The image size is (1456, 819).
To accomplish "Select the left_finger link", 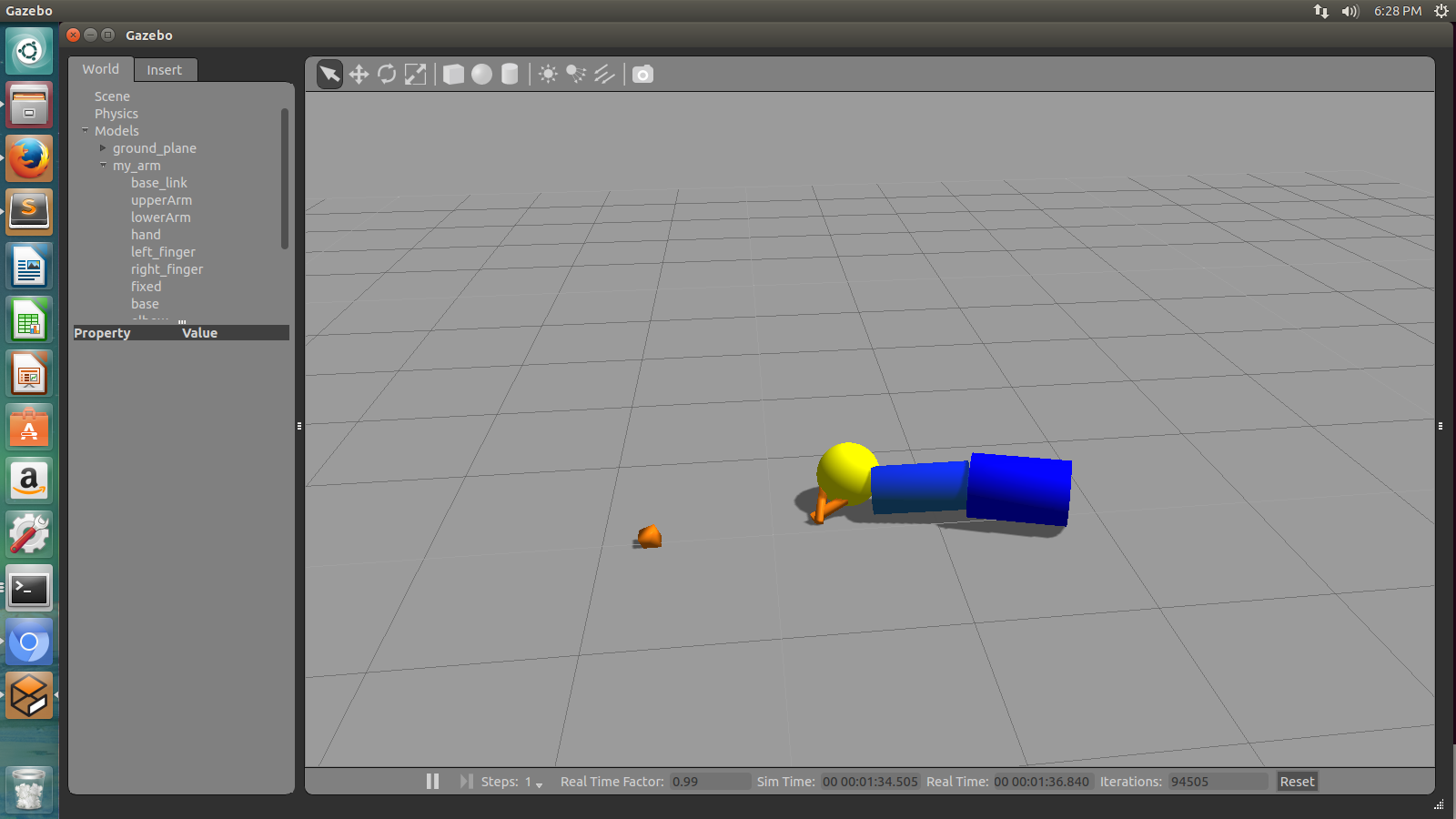I will coord(163,252).
